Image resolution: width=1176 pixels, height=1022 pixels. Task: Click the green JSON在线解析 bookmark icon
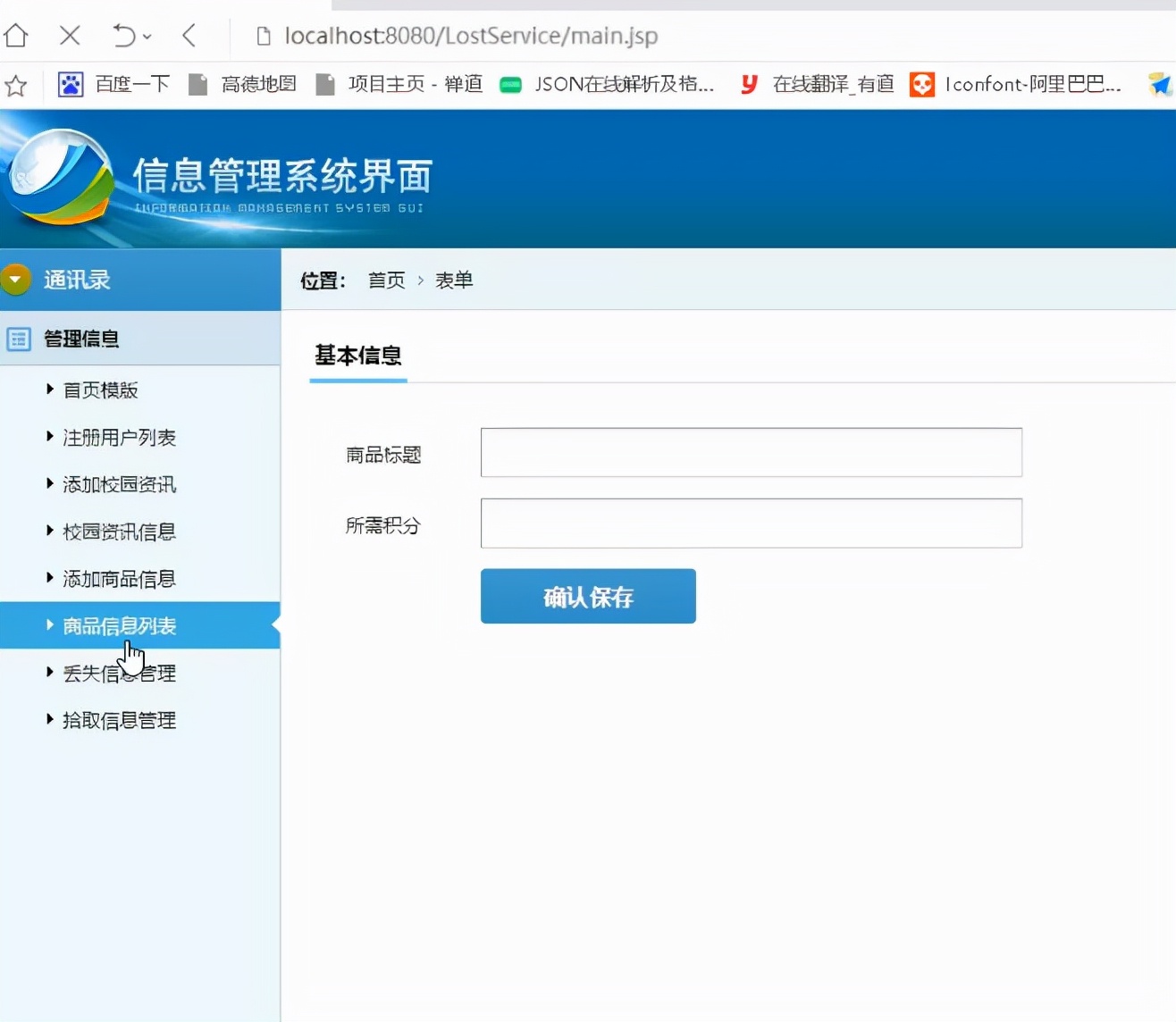[x=511, y=85]
